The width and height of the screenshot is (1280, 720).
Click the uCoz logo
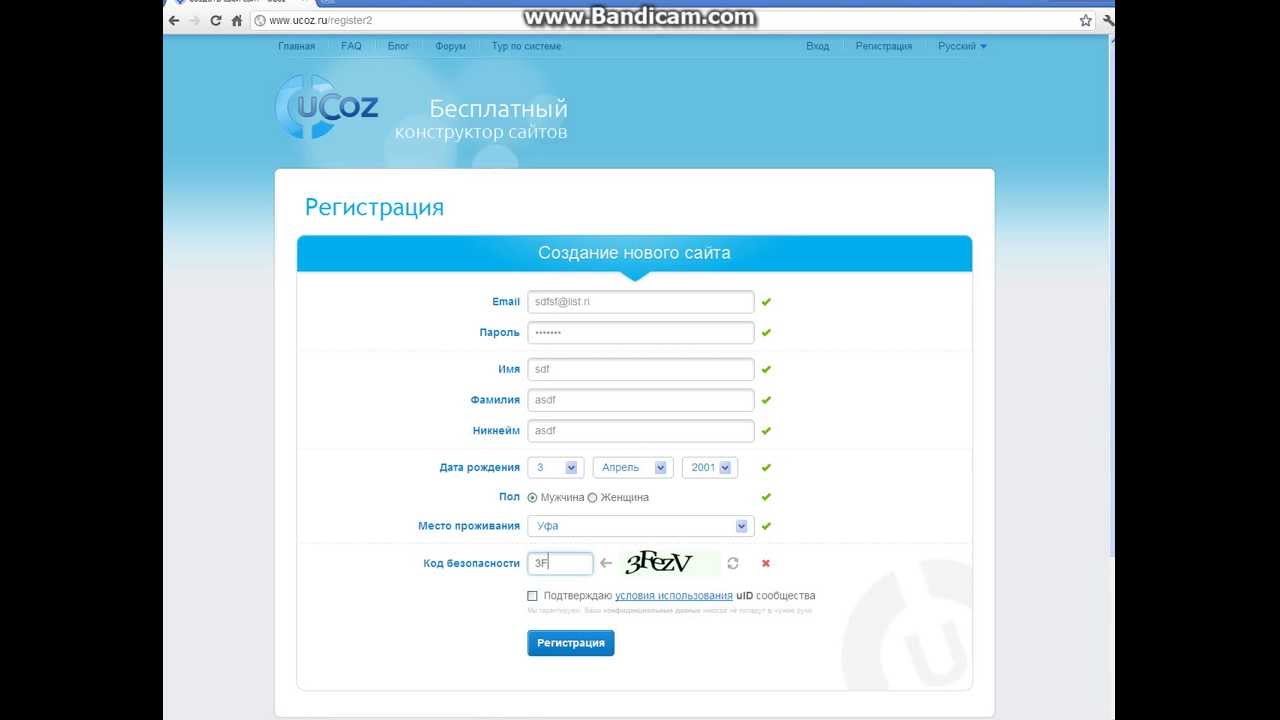(x=327, y=106)
